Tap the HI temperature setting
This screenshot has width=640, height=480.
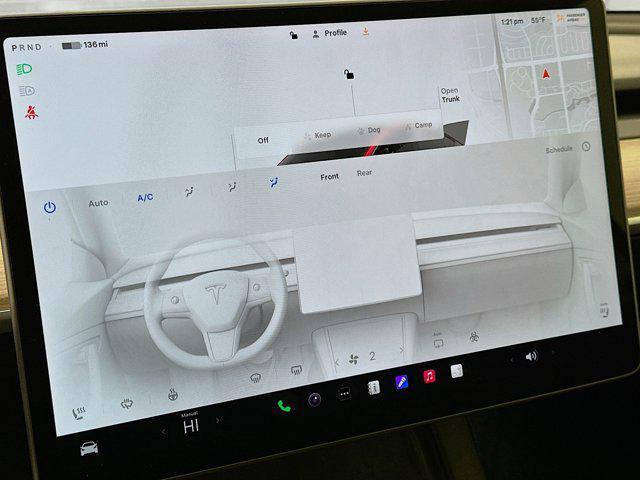[191, 427]
